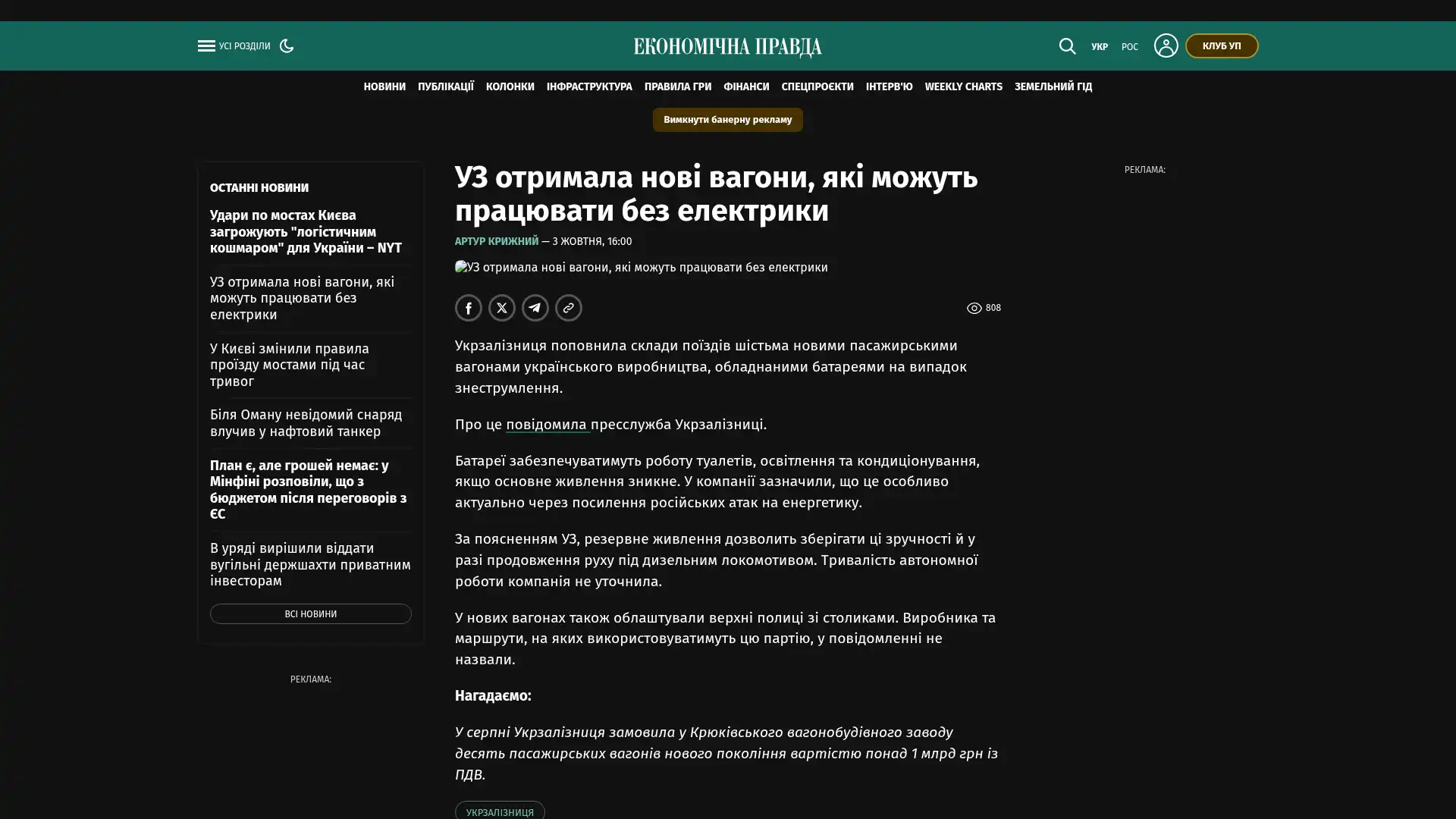
Task: Share the article via Telegram
Action: [535, 308]
